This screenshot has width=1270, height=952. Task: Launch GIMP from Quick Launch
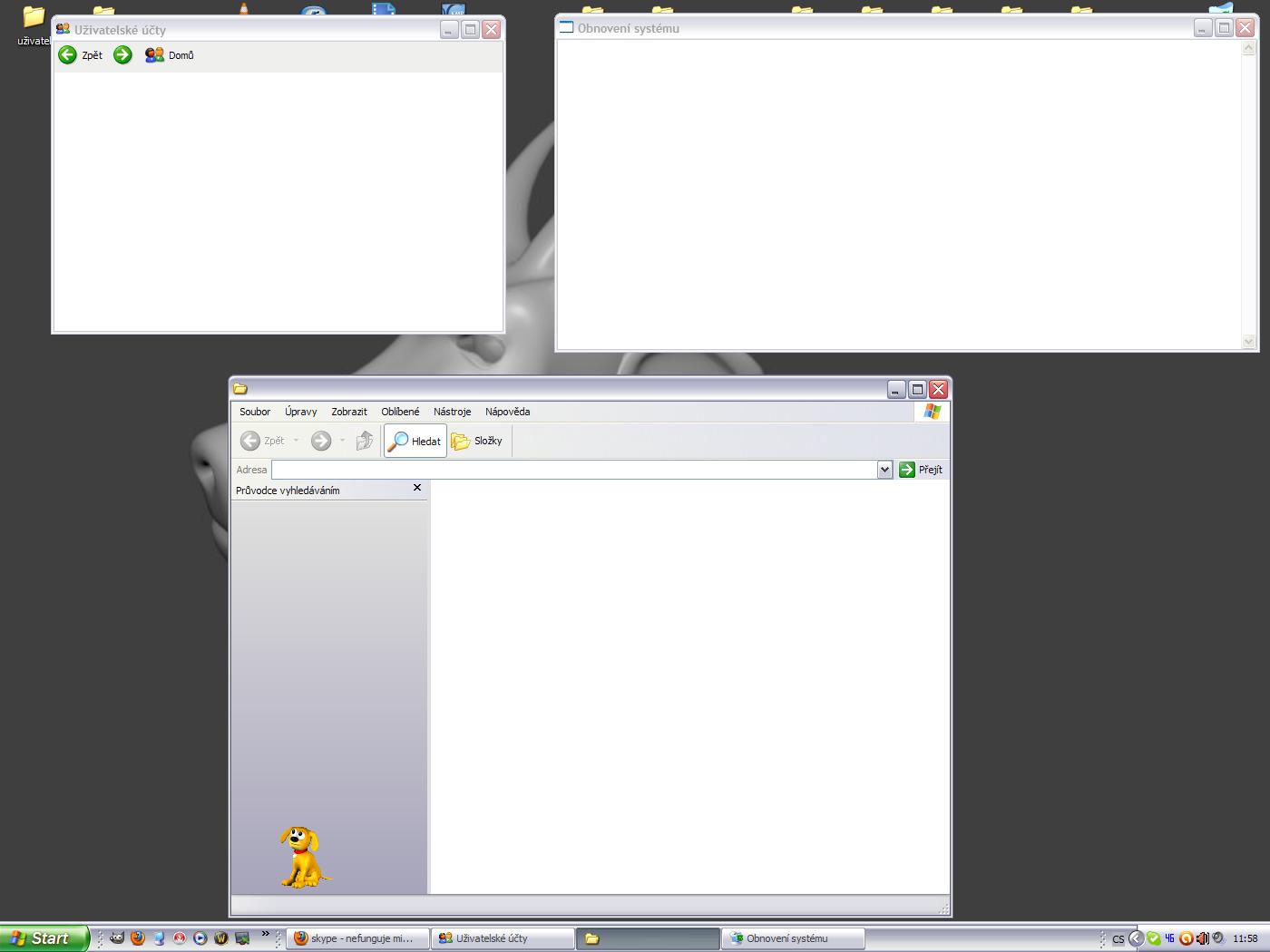pyautogui.click(x=117, y=938)
